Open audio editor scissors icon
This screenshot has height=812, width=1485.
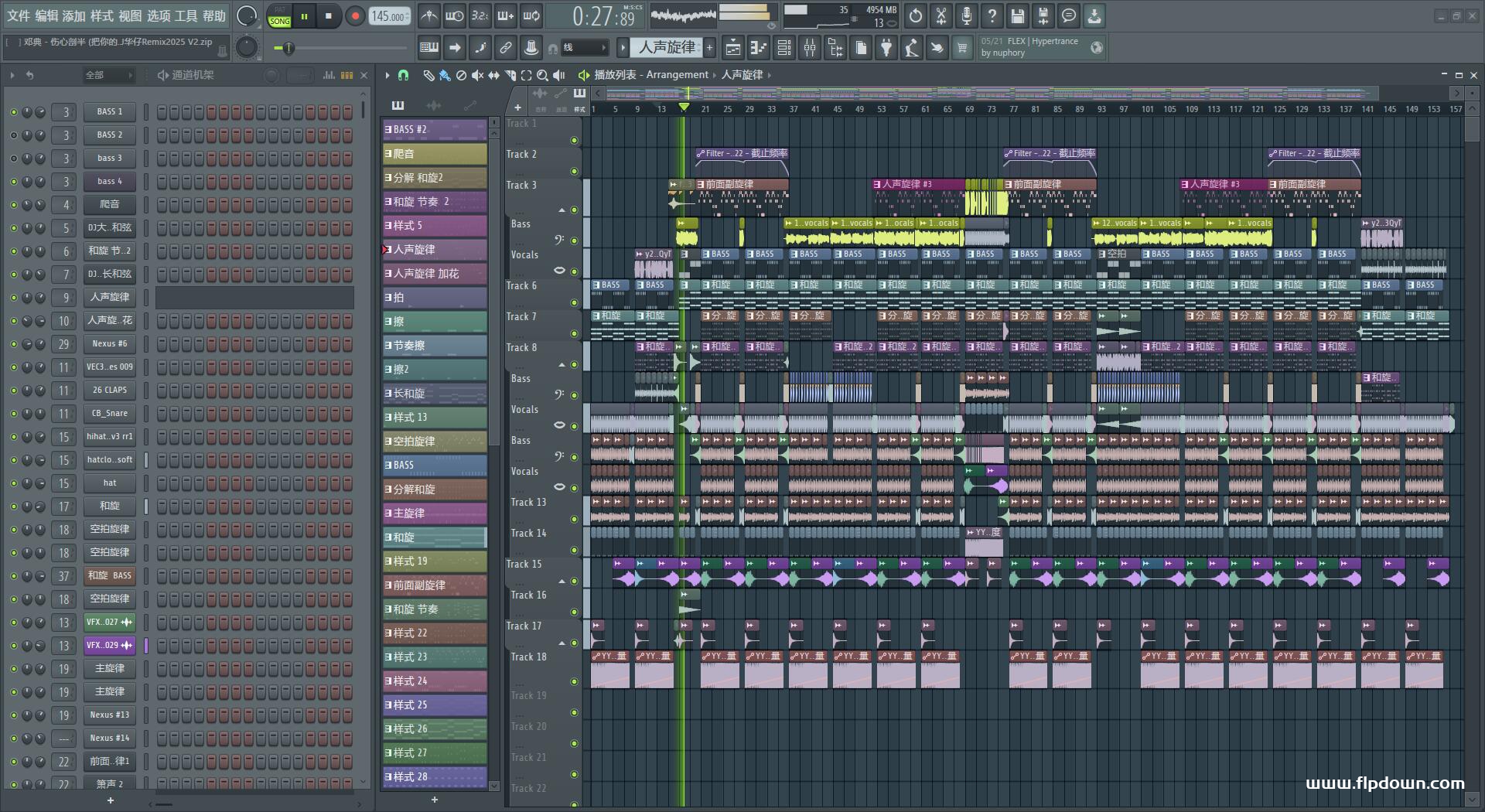pos(941,15)
